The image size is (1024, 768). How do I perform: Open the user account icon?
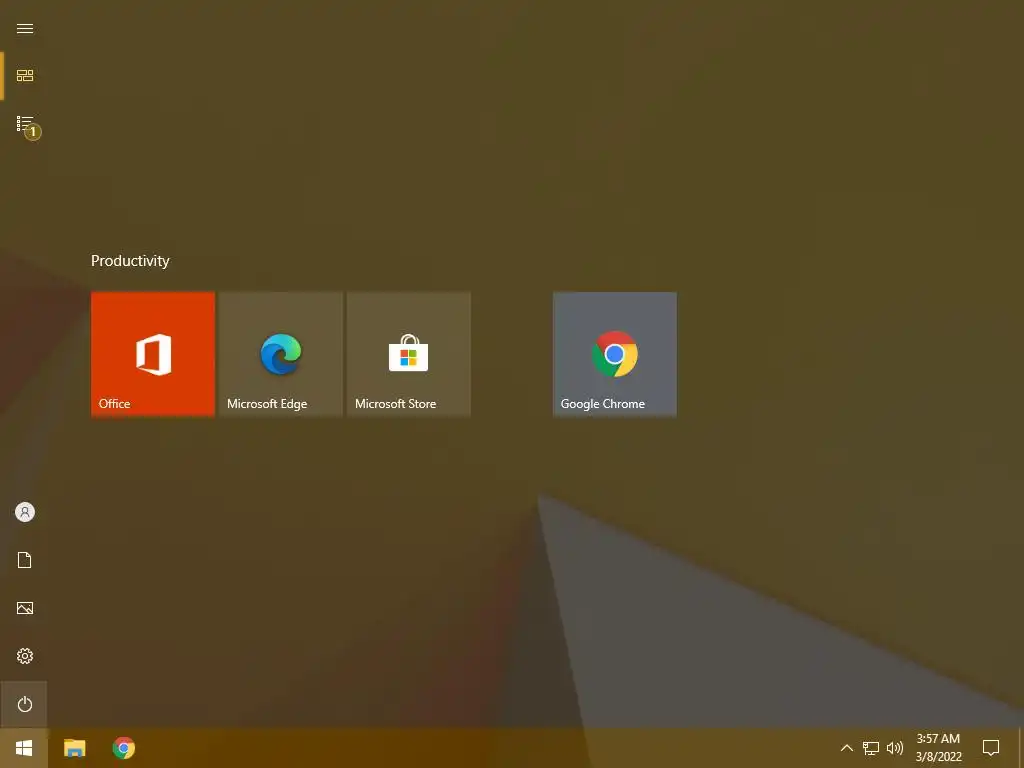click(25, 512)
